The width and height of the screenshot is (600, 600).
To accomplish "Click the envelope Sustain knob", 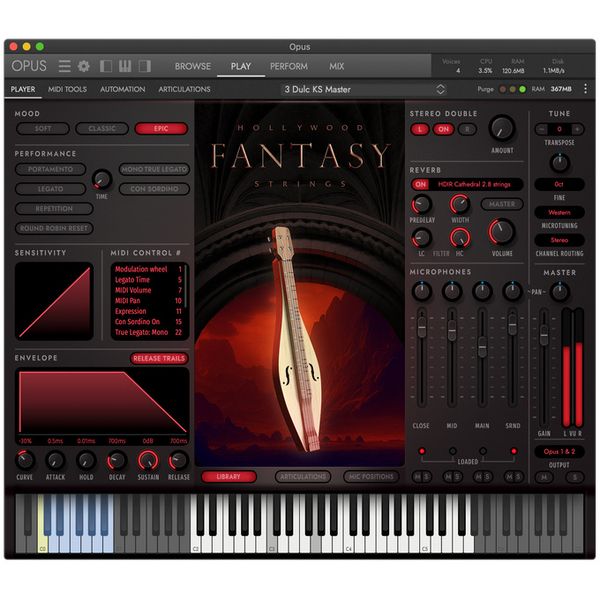I will 148,460.
